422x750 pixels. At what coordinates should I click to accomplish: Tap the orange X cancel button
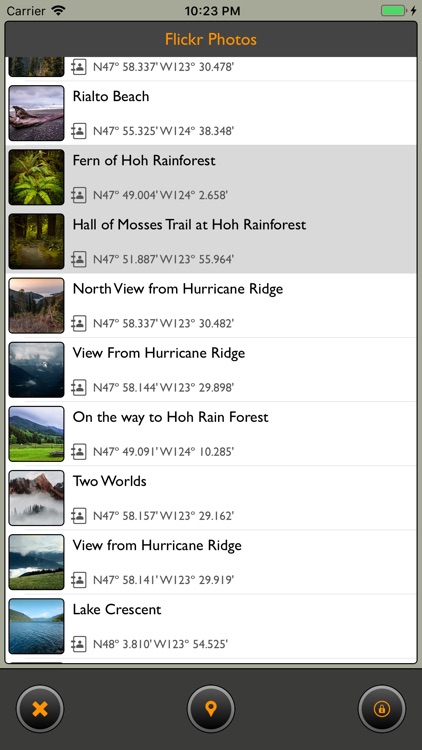[40, 709]
